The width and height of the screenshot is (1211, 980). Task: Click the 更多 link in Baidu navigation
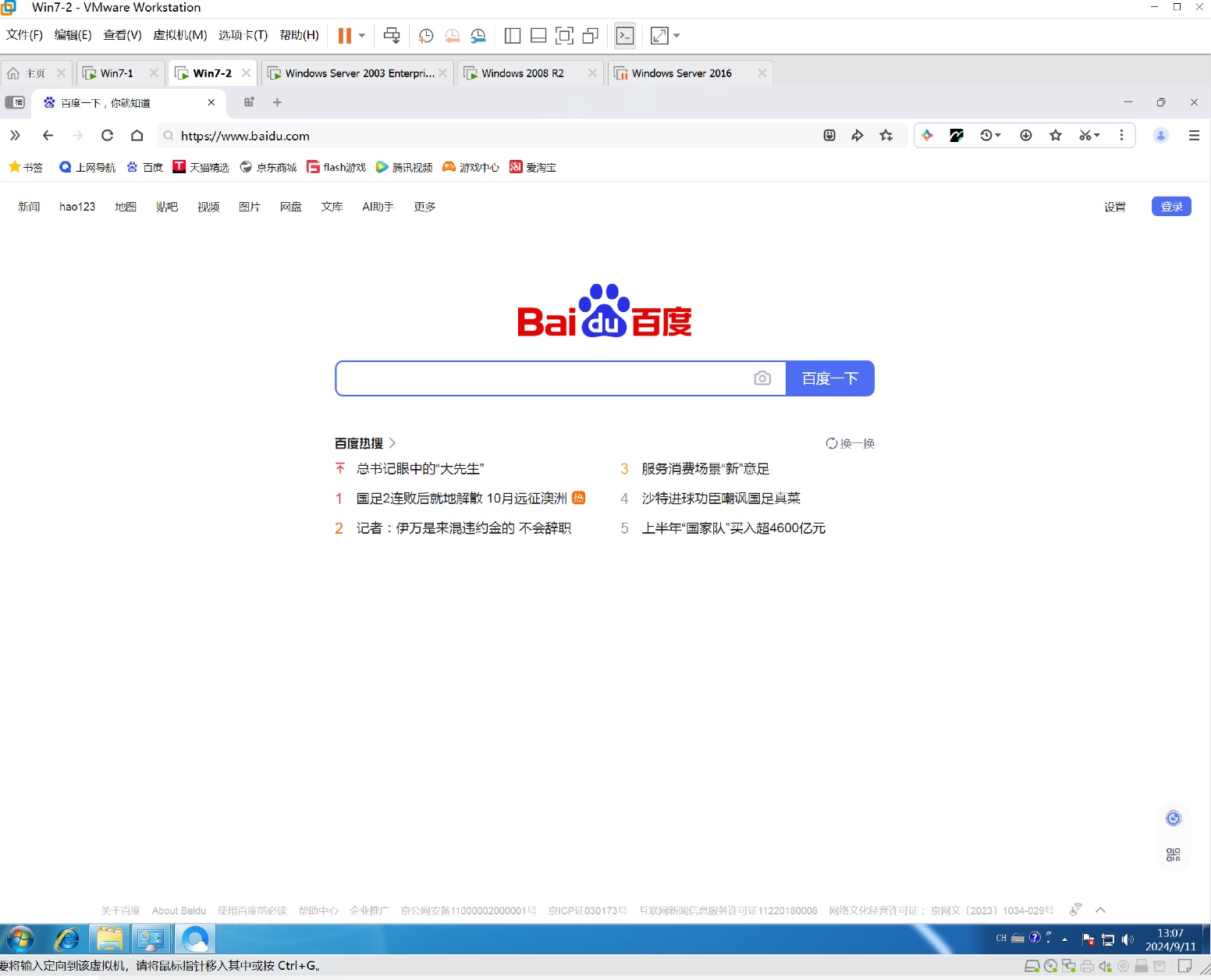click(424, 207)
